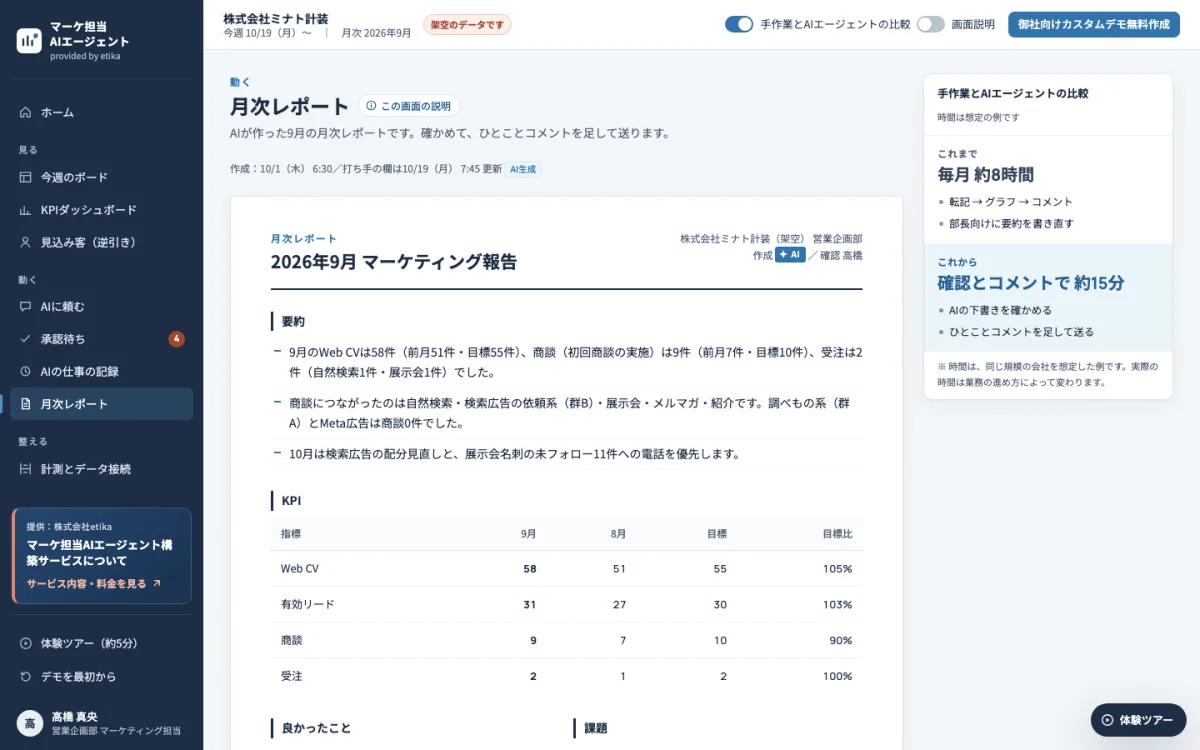Screen dimensions: 1200x750
Task: Click the chat icon beside AIに頼む
Action: click(26, 307)
